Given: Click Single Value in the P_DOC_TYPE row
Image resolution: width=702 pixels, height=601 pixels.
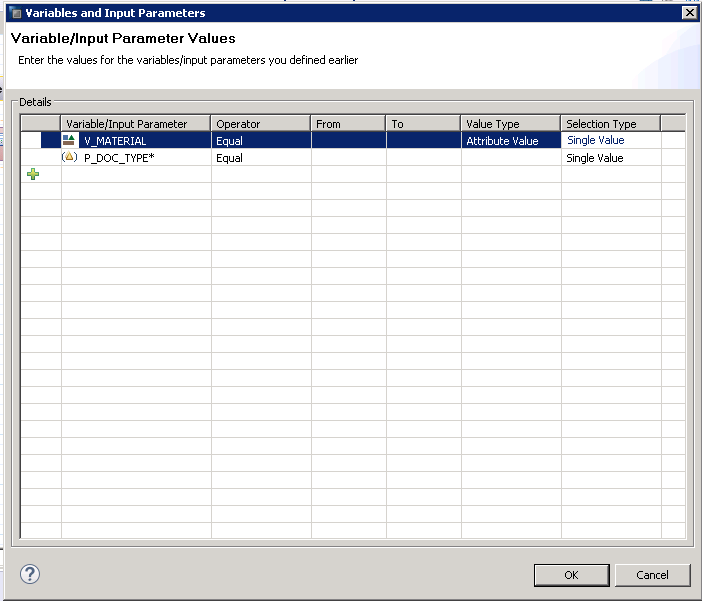Looking at the screenshot, I should click(595, 158).
